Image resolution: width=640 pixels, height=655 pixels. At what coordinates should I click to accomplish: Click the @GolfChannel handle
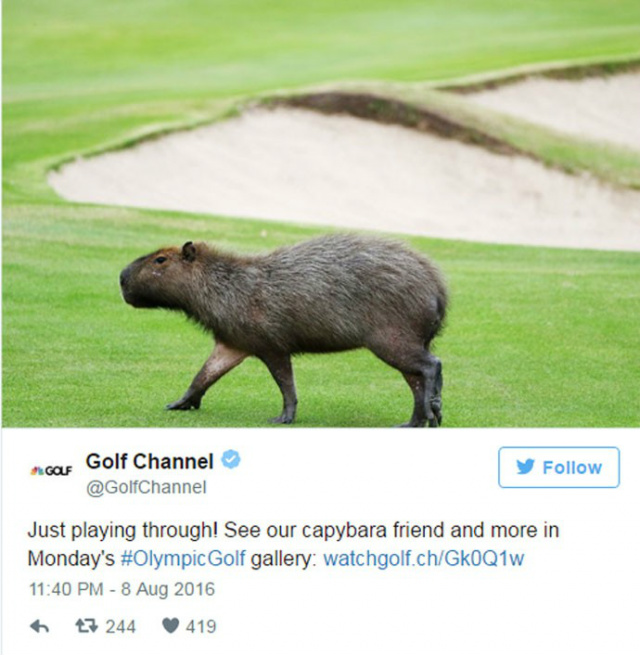(146, 487)
